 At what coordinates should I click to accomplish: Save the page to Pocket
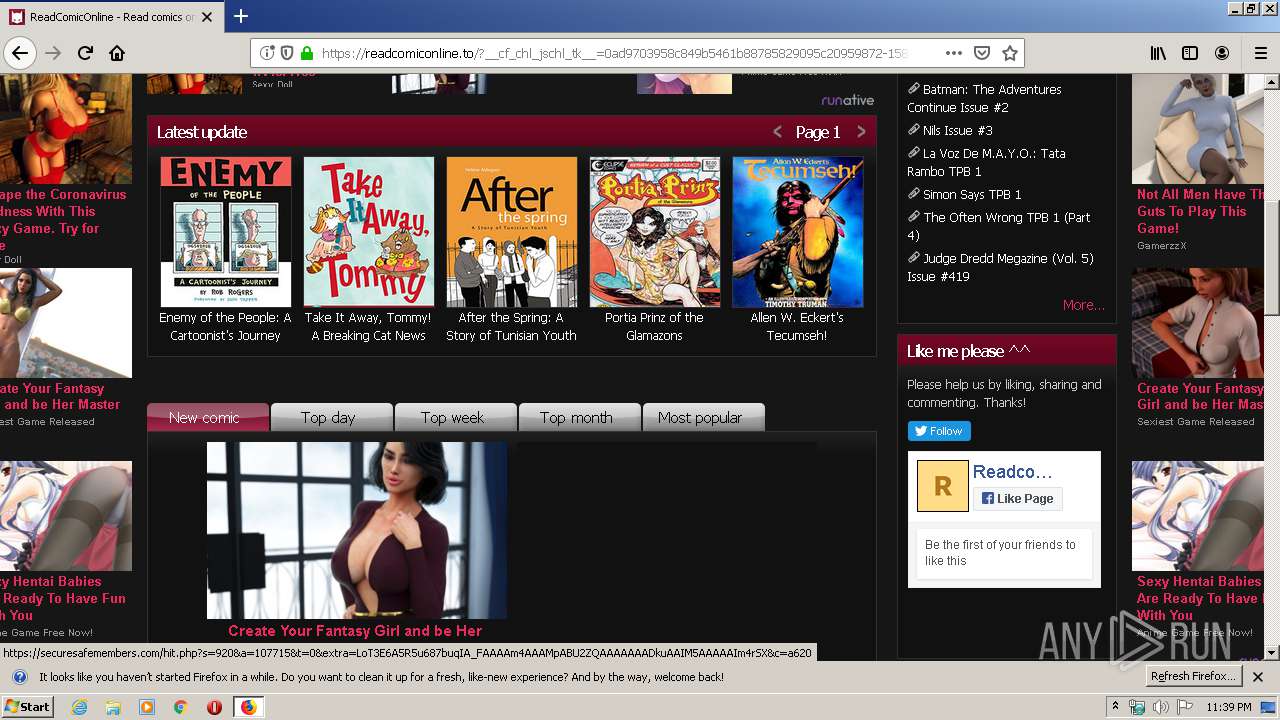pos(982,53)
